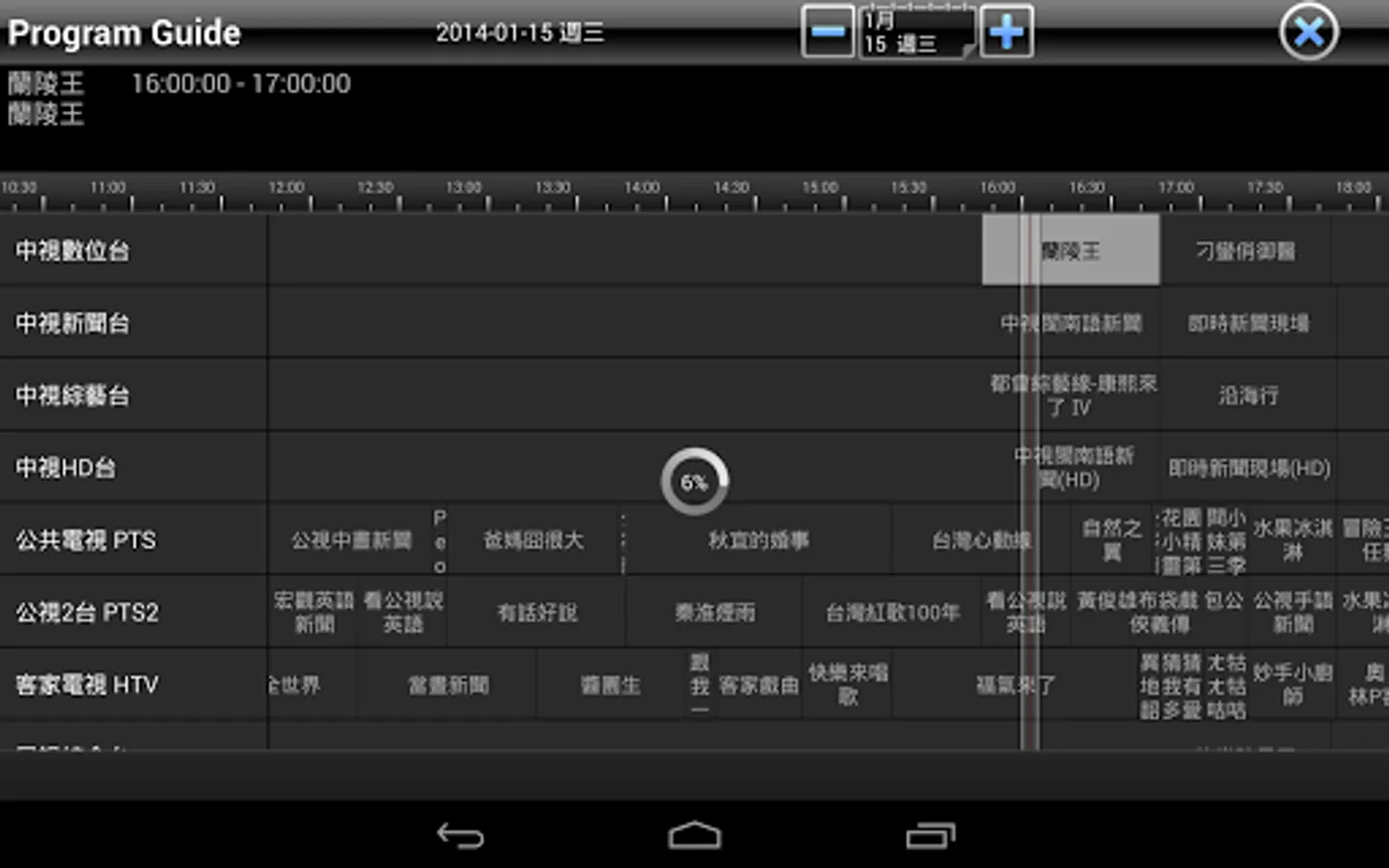Select the 福氣來了 program cell
The height and width of the screenshot is (868, 1389).
1015,685
